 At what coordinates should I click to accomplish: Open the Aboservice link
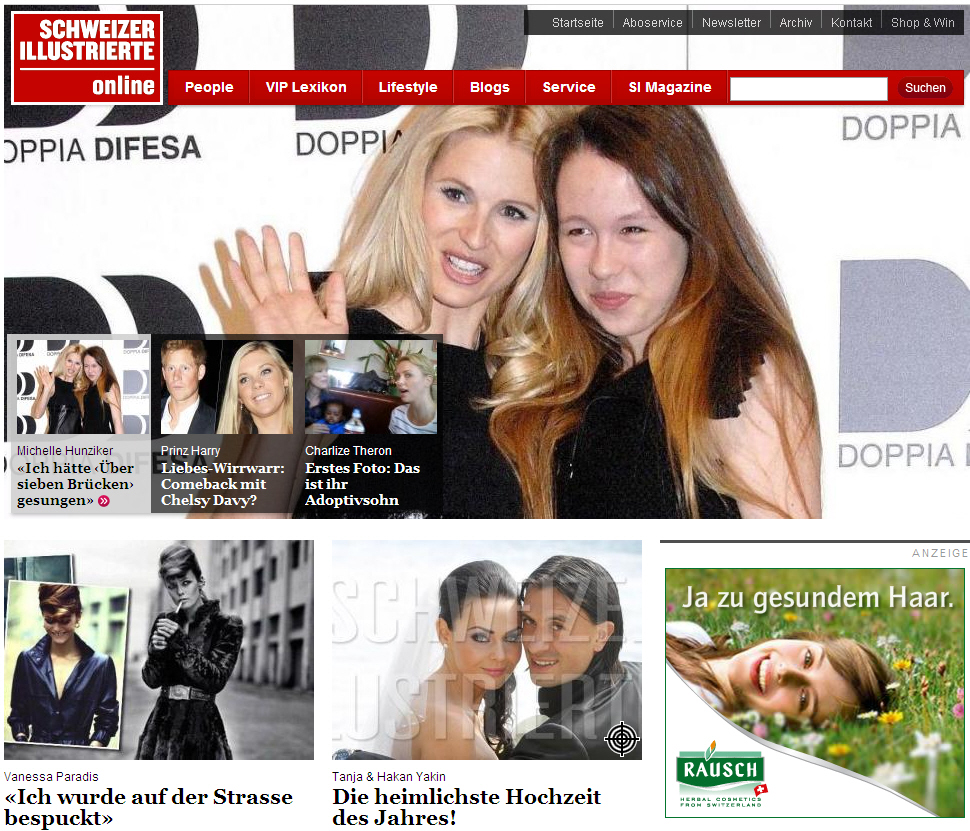point(652,23)
